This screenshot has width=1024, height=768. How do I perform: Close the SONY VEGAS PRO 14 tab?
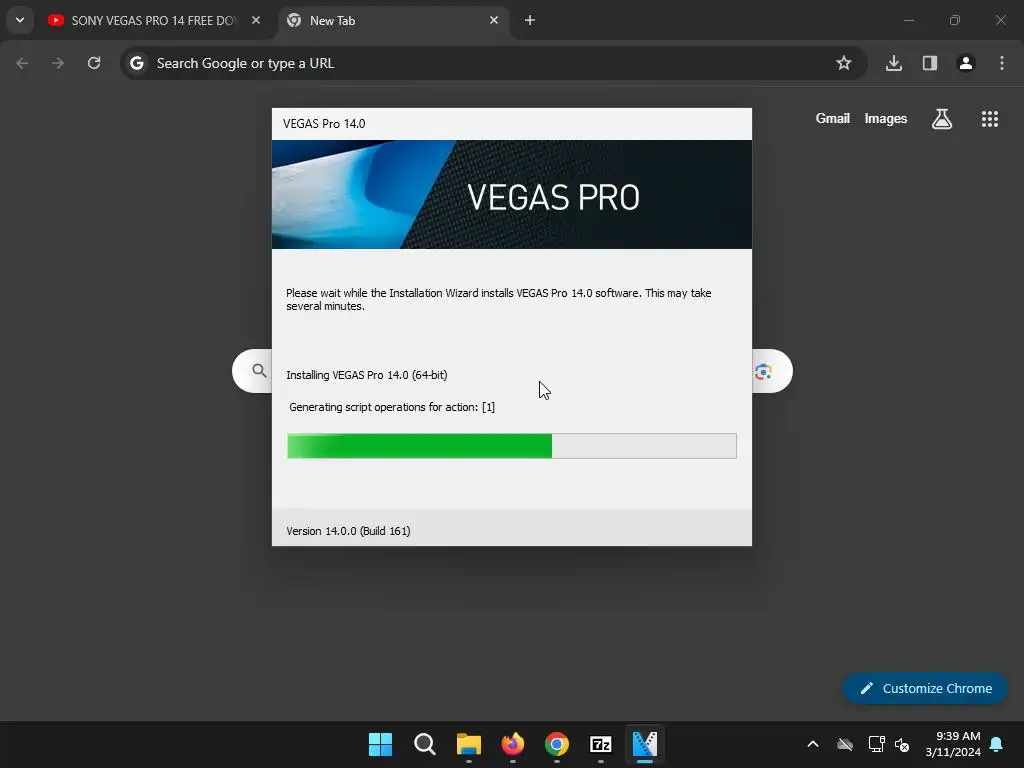[x=256, y=20]
